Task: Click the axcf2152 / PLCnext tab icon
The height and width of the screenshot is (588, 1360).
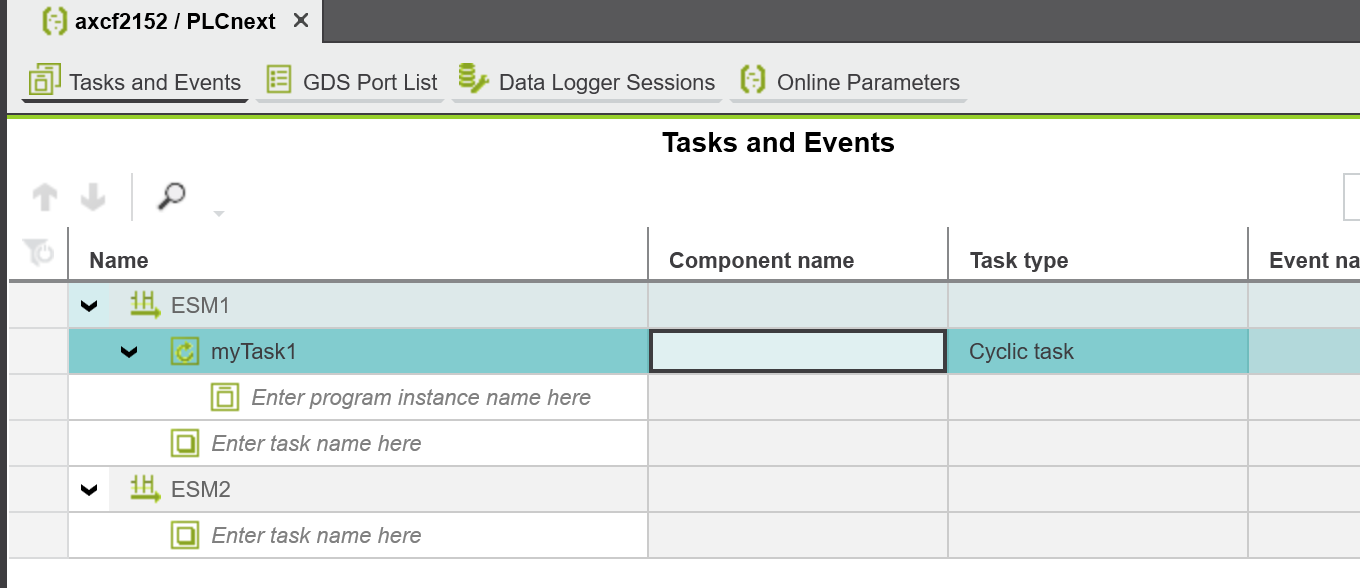Action: point(54,21)
